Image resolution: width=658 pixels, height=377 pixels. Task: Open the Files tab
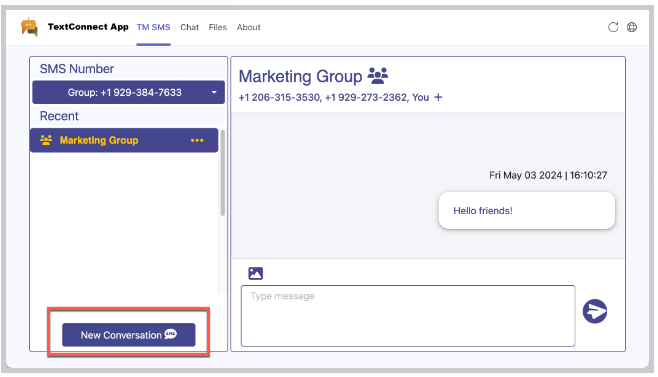[x=218, y=27]
